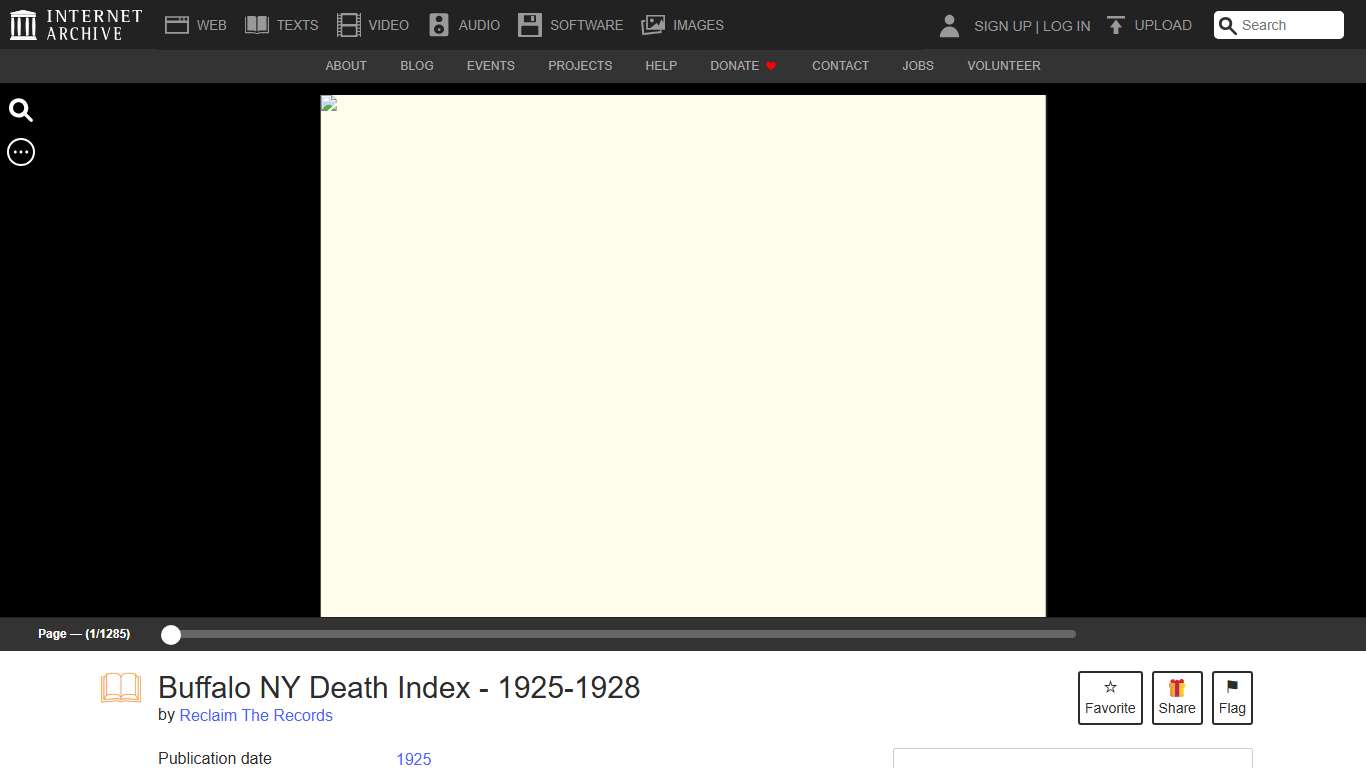
Task: Open the Projects menu item
Action: 580,65
